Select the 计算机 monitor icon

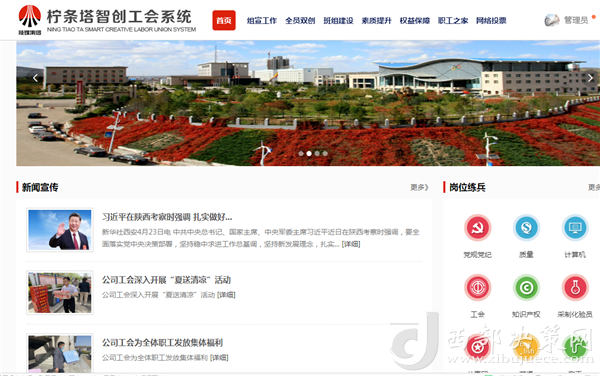[575, 228]
